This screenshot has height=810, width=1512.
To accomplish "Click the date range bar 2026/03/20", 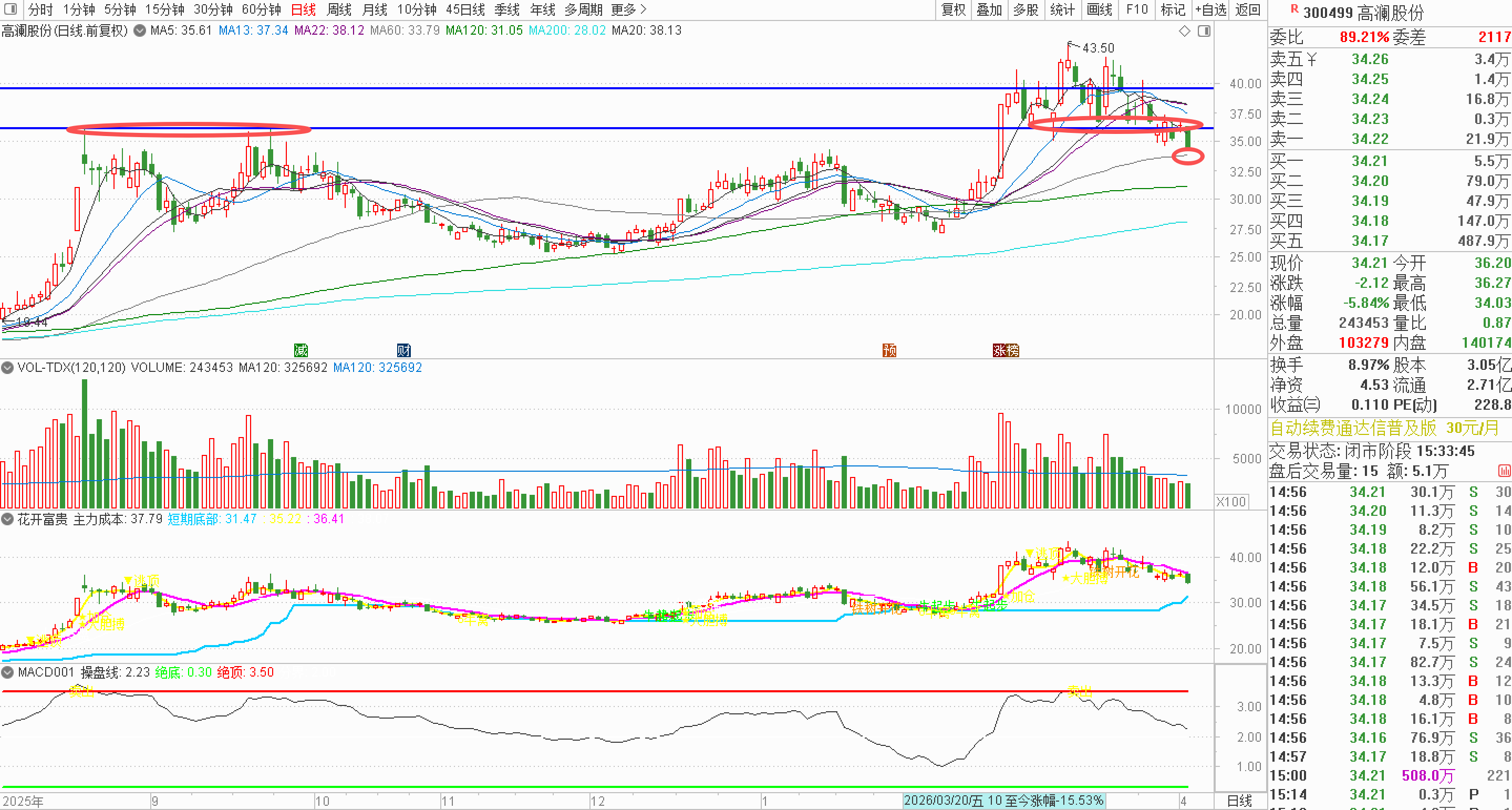I will pyautogui.click(x=1003, y=801).
